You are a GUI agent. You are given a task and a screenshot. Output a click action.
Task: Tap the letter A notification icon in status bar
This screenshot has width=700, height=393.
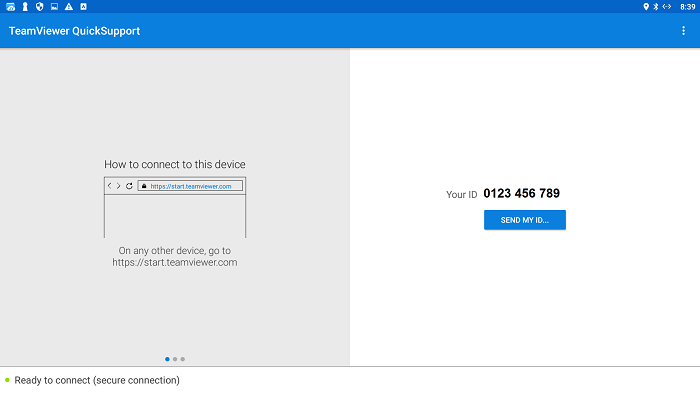pyautogui.click(x=83, y=7)
